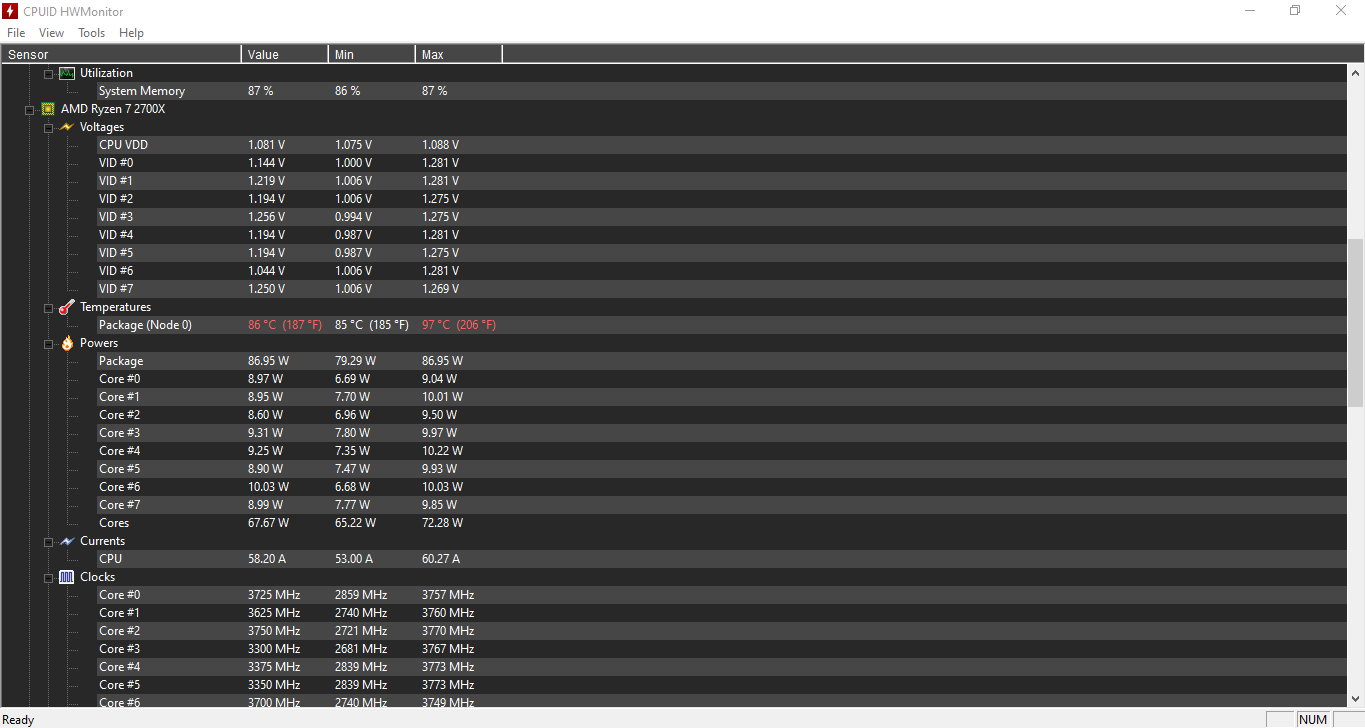Click the 3750 MHz Core #2 clock value
This screenshot has width=1365, height=728.
point(274,631)
